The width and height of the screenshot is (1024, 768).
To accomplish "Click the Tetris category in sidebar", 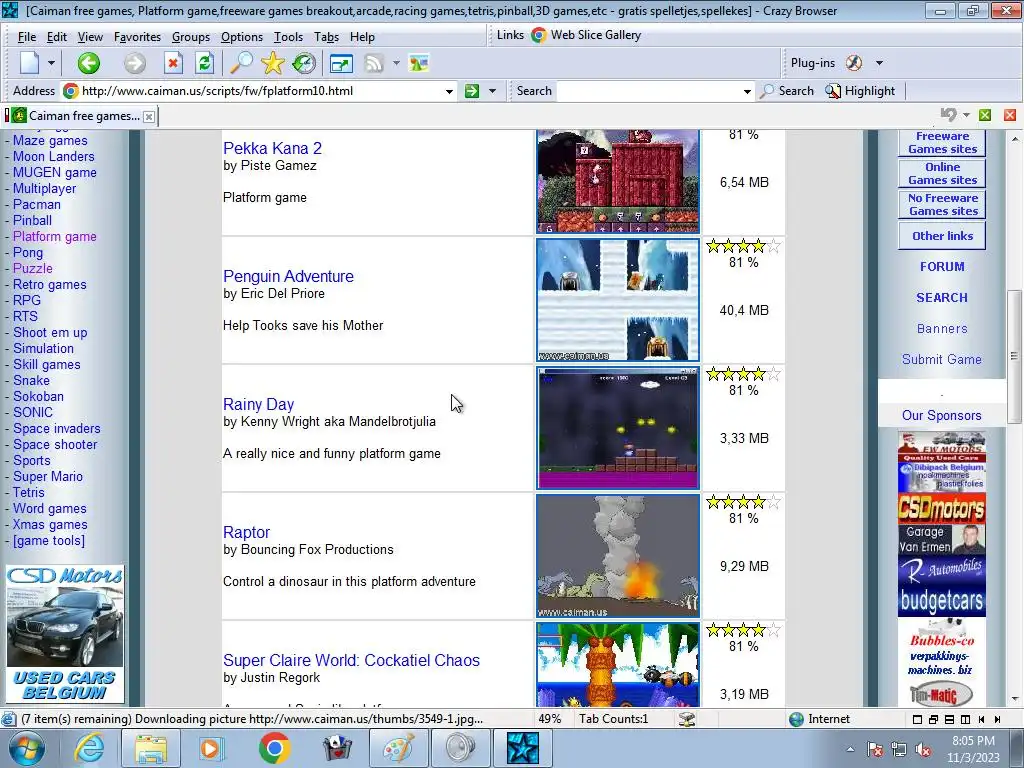I will (29, 492).
